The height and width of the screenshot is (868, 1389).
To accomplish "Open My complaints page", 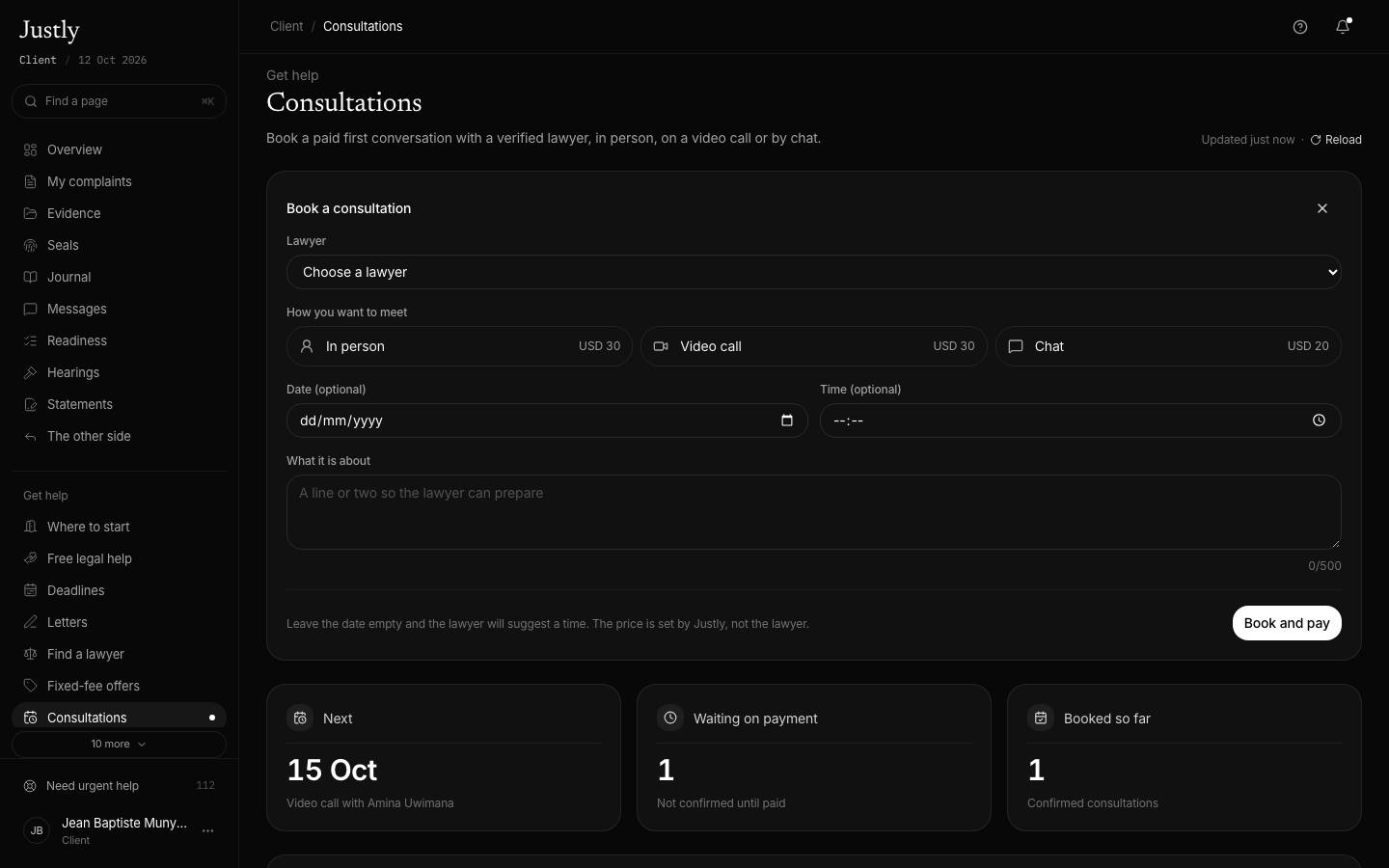I will [119, 181].
